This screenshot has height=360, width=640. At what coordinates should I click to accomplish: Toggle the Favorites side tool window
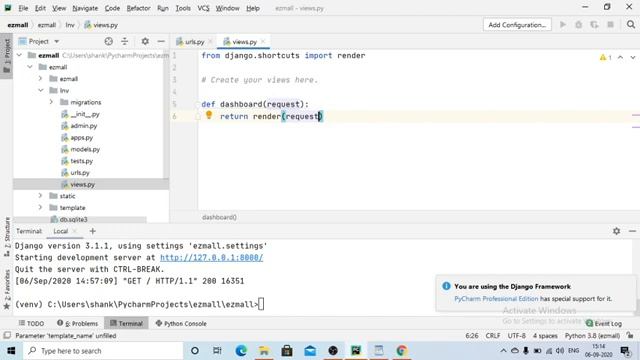7,290
